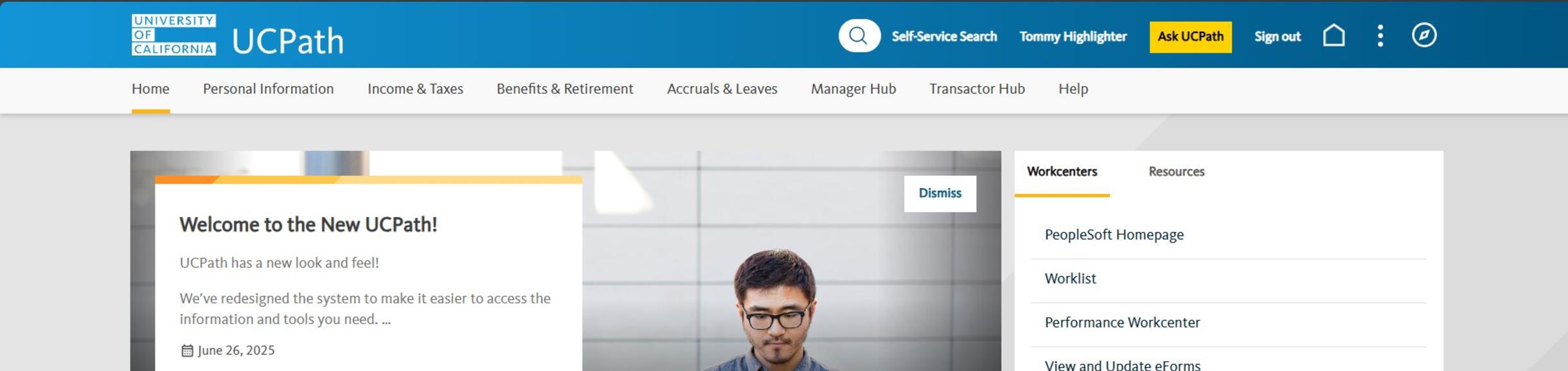Go to Transactor Hub
The height and width of the screenshot is (371, 1568).
point(977,89)
